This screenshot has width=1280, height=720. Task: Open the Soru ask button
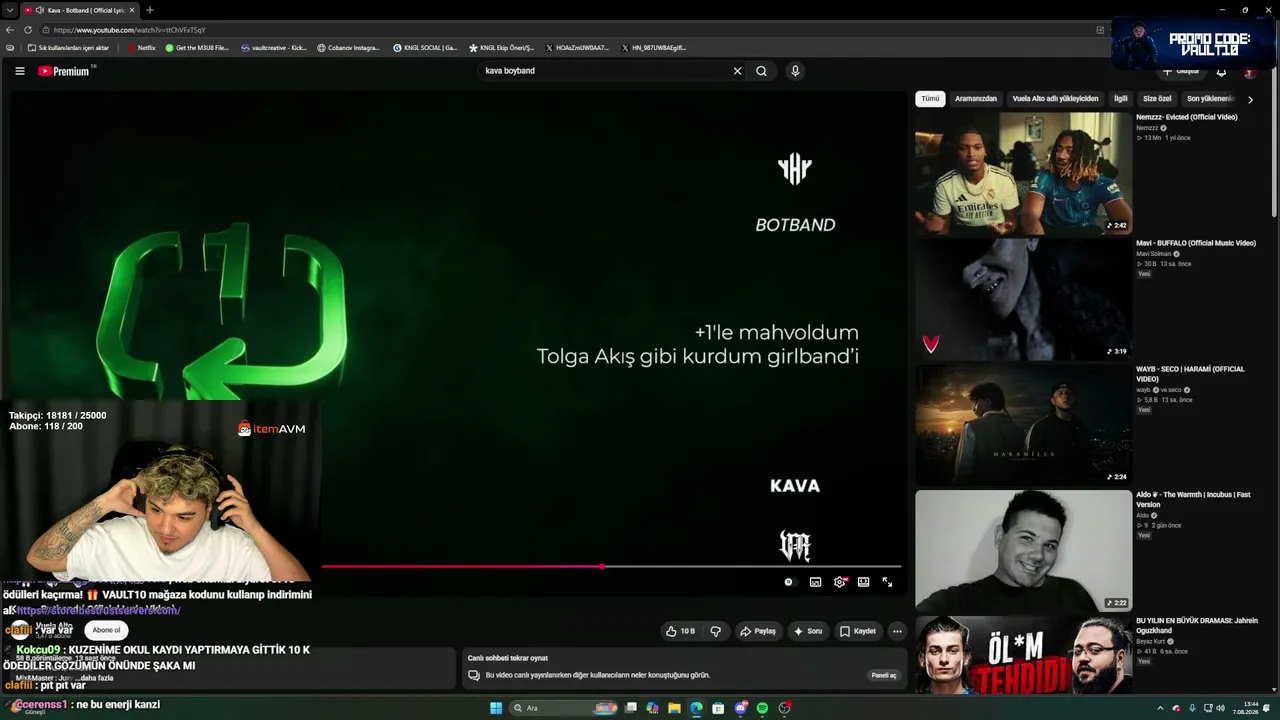(808, 631)
